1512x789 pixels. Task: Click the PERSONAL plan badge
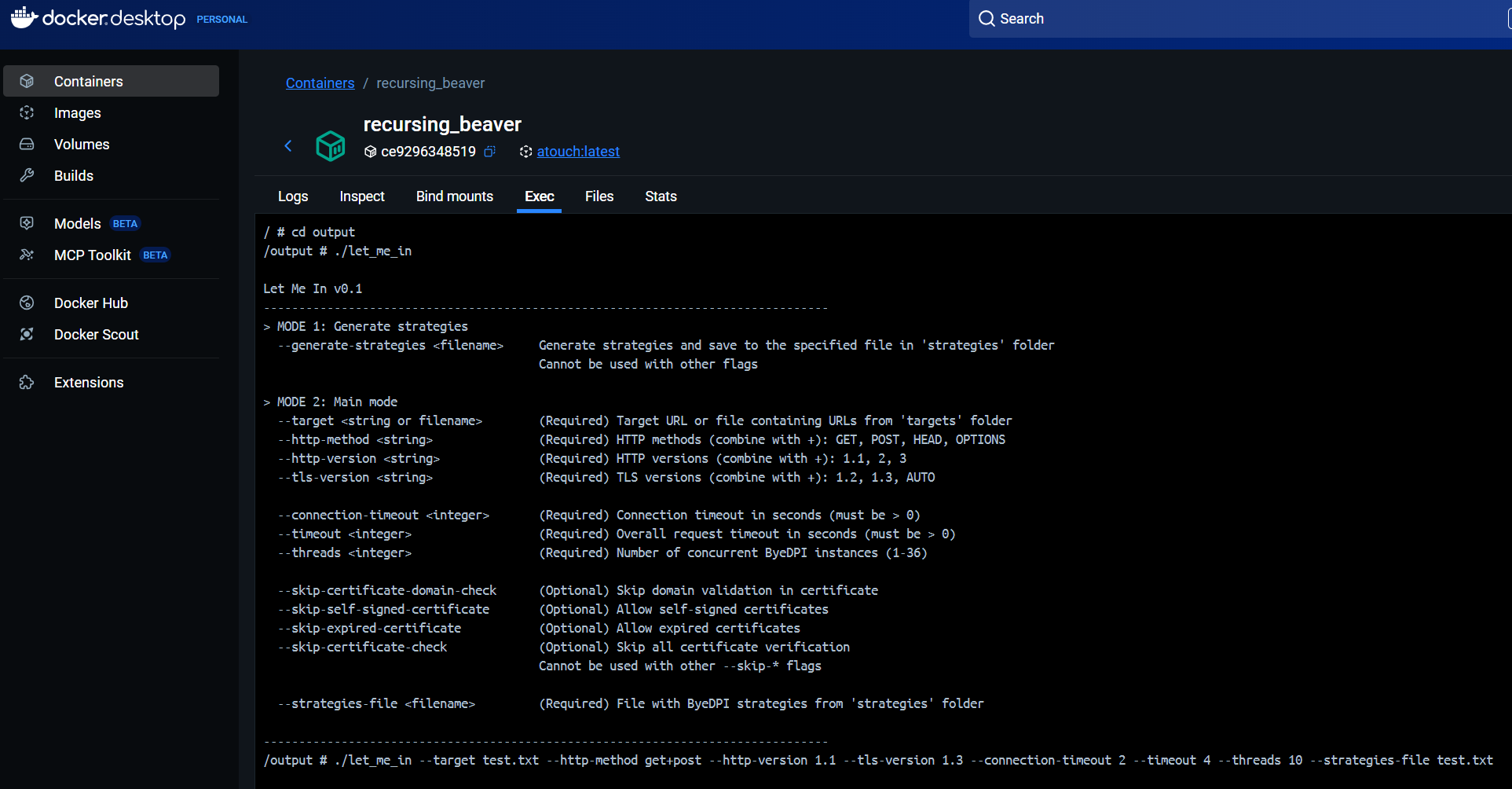click(x=221, y=19)
